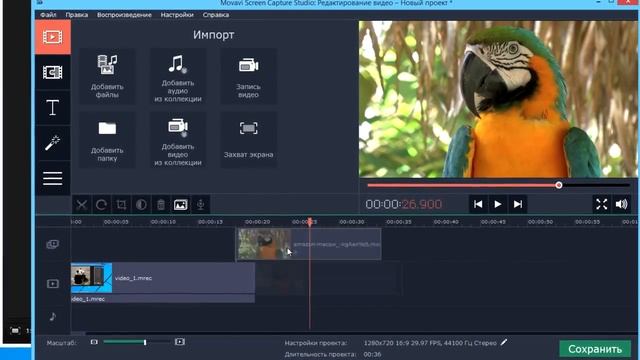Switch preview to fullscreen

(602, 204)
